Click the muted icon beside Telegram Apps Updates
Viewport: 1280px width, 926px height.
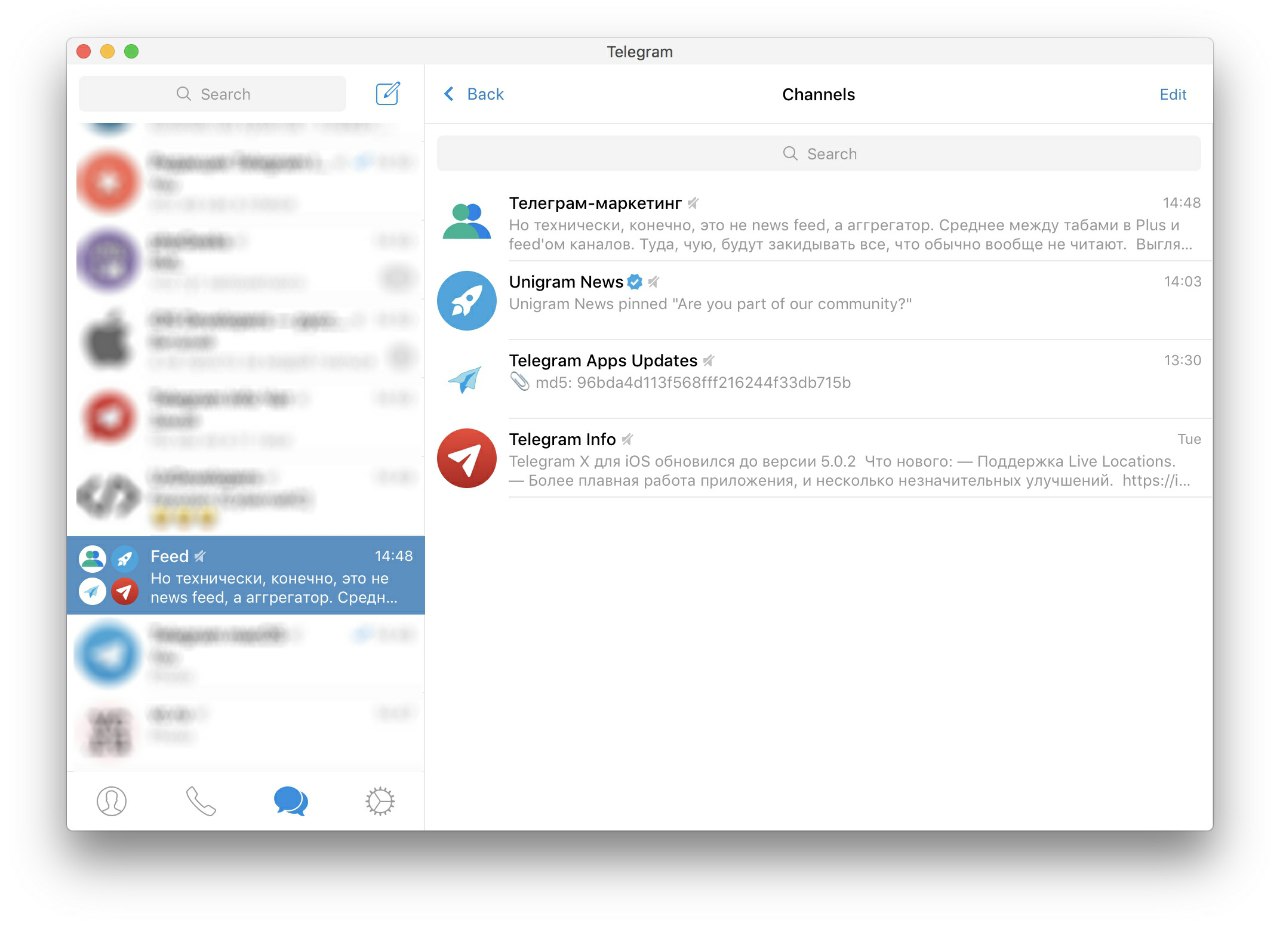pyautogui.click(x=708, y=361)
